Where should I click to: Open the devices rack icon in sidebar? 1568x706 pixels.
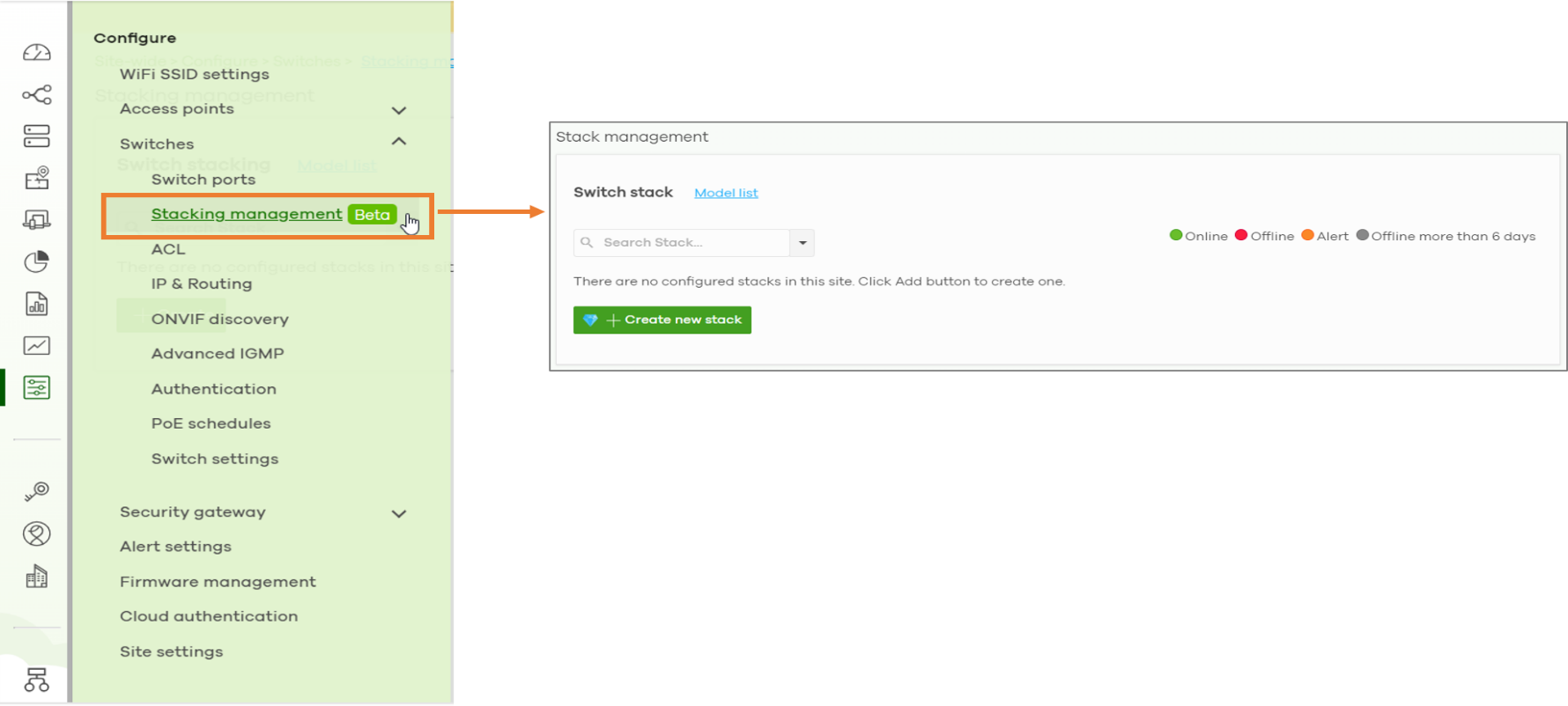[36, 136]
